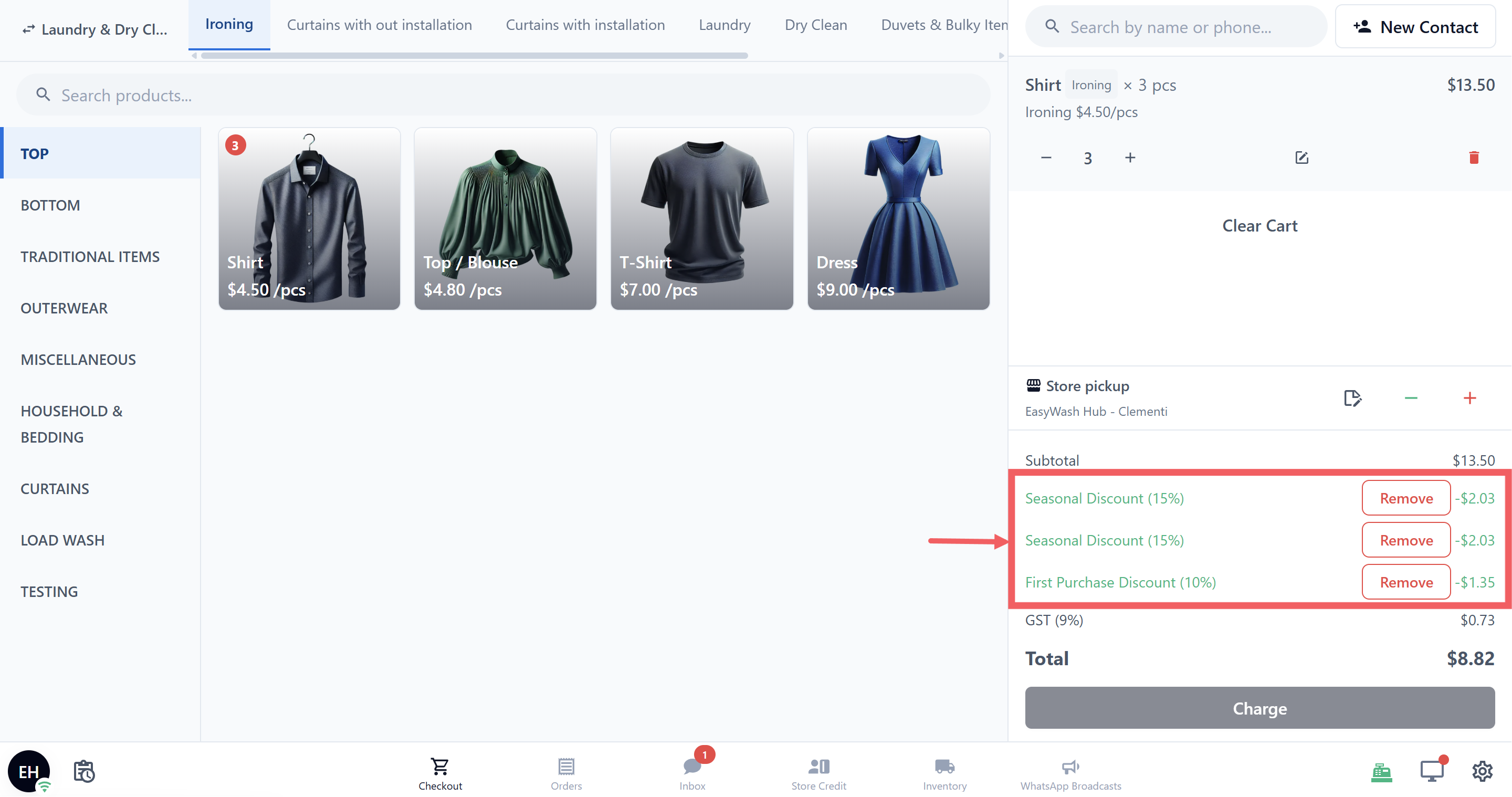Click the Store pickup shop icon
Viewport: 1512px width, 797px height.
pyautogui.click(x=1033, y=385)
